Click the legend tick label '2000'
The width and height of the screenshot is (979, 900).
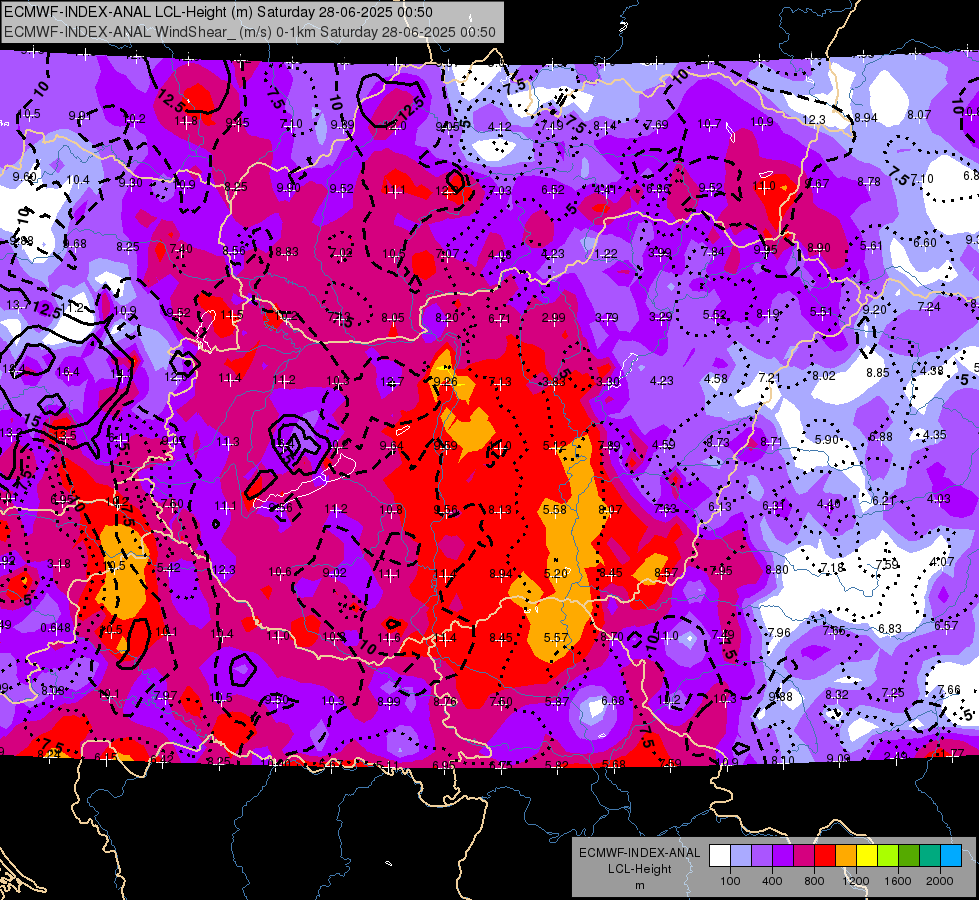[x=940, y=881]
